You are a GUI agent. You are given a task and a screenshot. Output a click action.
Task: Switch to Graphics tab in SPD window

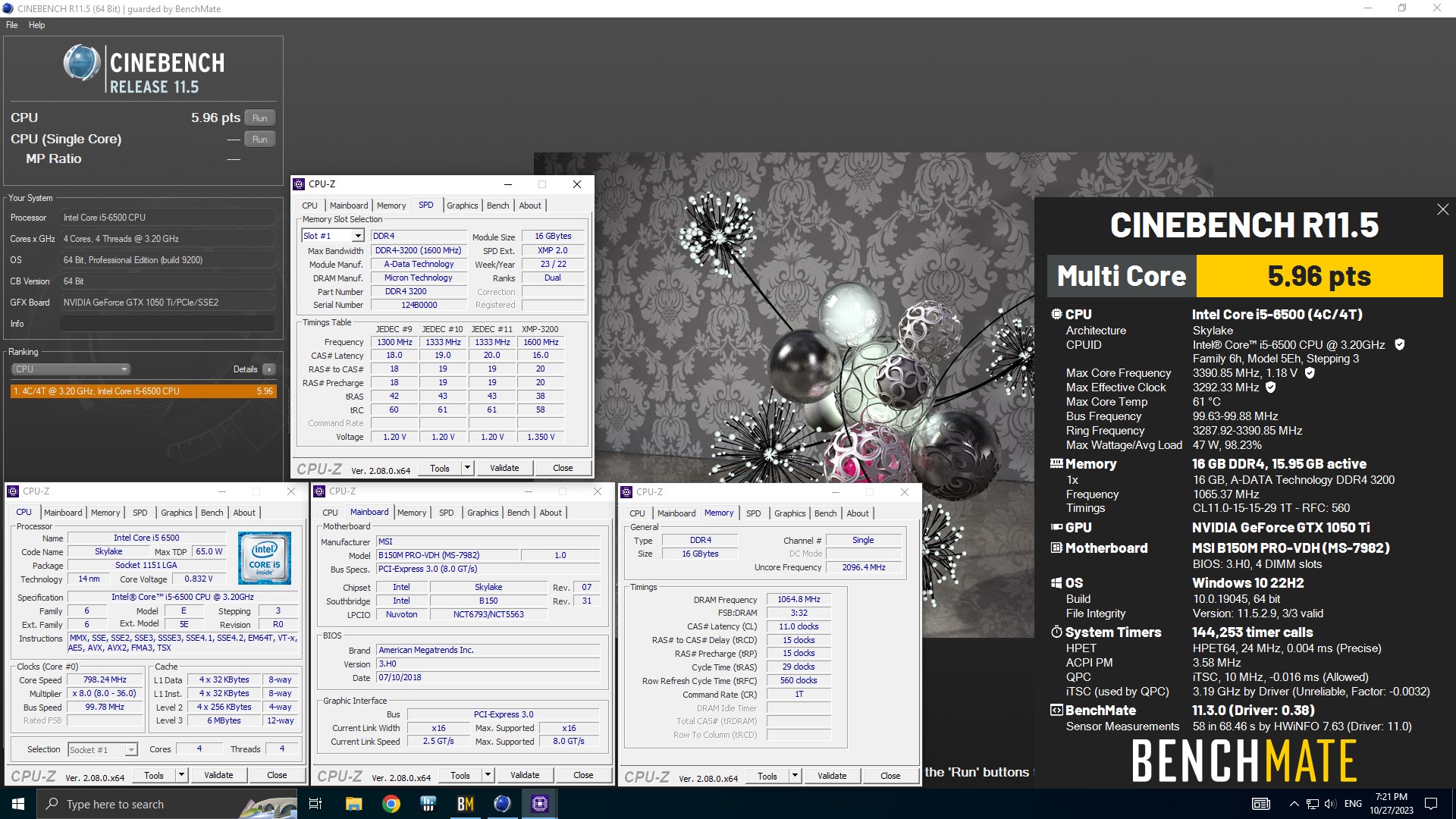click(462, 206)
